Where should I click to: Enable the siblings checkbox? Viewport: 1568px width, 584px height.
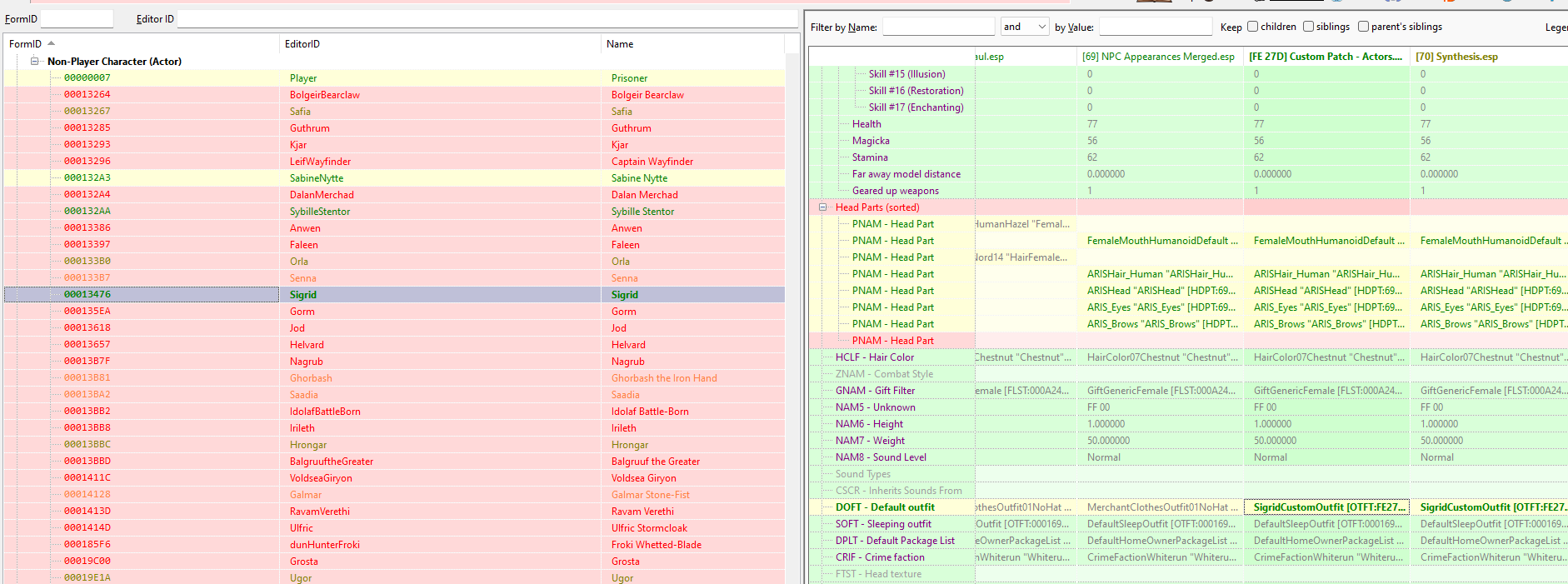click(1308, 27)
